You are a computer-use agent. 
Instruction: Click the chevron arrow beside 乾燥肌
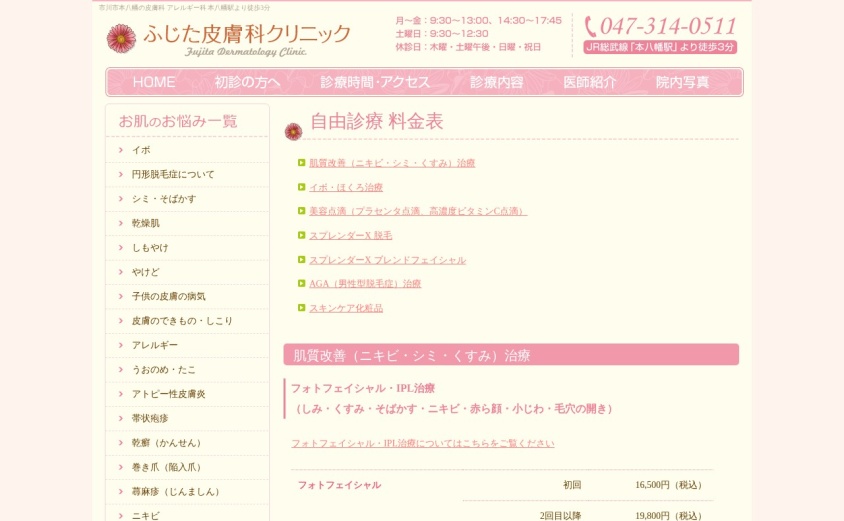[x=121, y=223]
